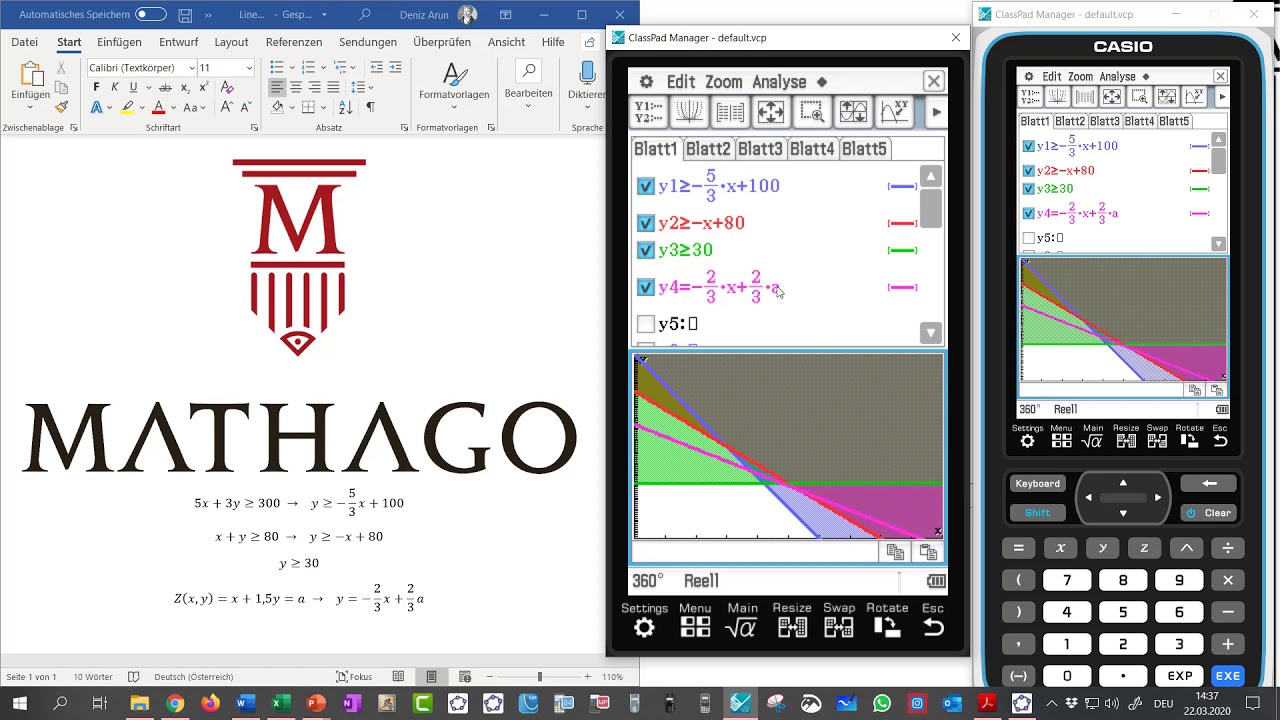The image size is (1280, 720).
Task: Check y5 checkbox in the CASIO calculator screen
Action: 1028,238
